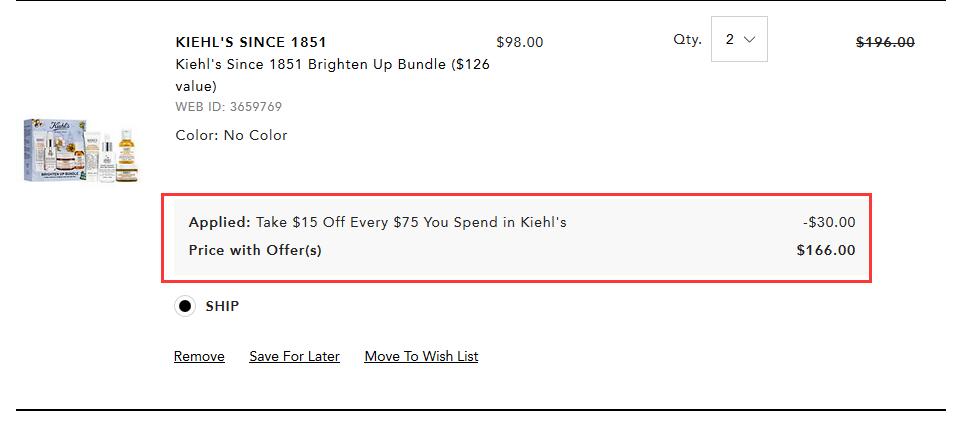The width and height of the screenshot is (965, 428).
Task: Click the Save For Later link
Action: pyautogui.click(x=294, y=357)
